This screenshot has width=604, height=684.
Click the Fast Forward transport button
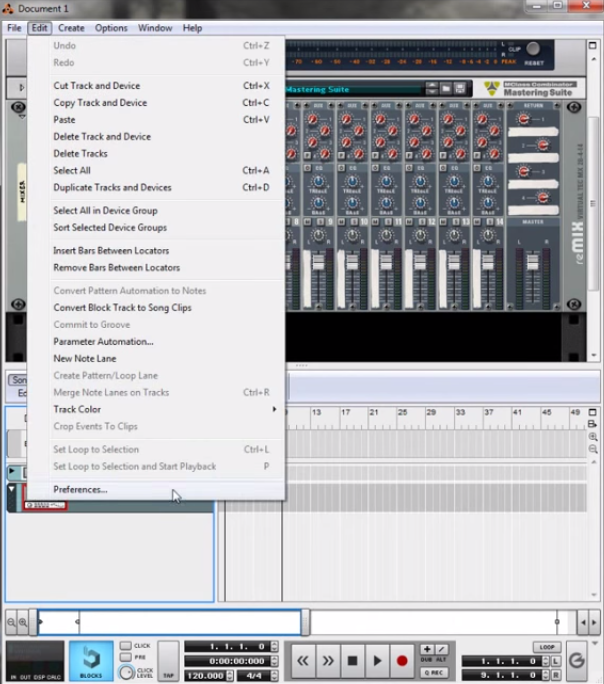(x=328, y=660)
